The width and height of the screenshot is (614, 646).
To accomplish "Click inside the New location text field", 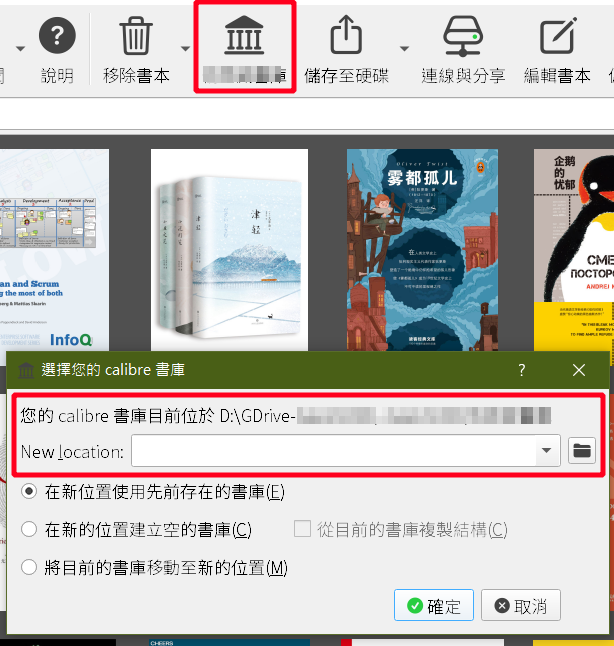I will tap(333, 451).
